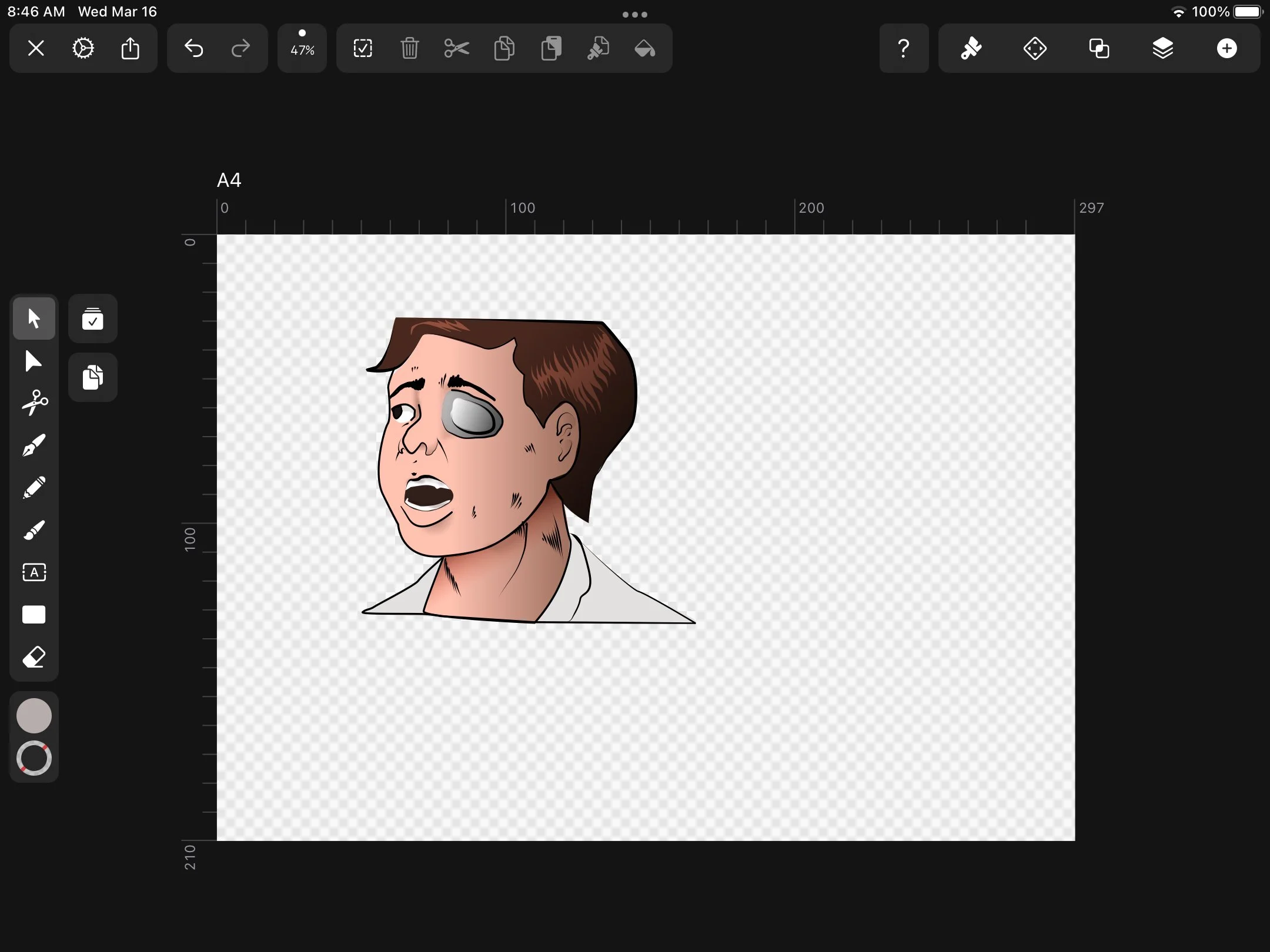Select the Brush tool
Screen dimensions: 1270x952
[34, 530]
